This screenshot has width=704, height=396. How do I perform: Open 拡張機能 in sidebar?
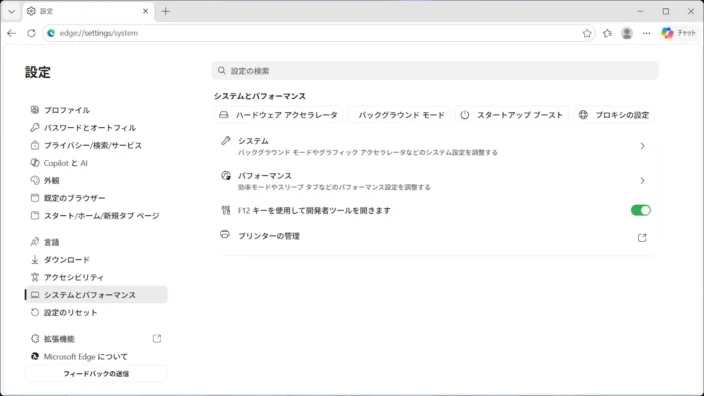[x=96, y=339]
